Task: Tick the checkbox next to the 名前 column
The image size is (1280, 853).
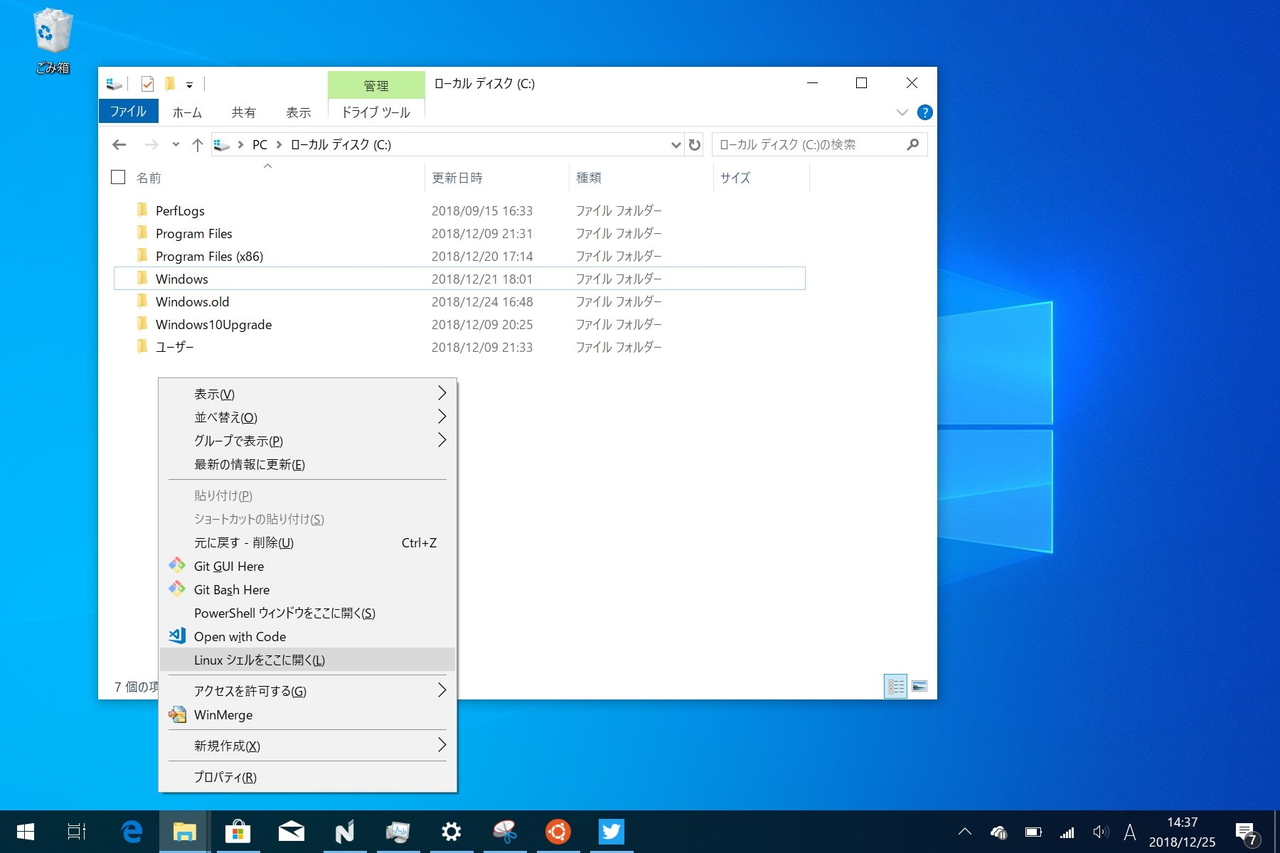Action: (x=117, y=177)
